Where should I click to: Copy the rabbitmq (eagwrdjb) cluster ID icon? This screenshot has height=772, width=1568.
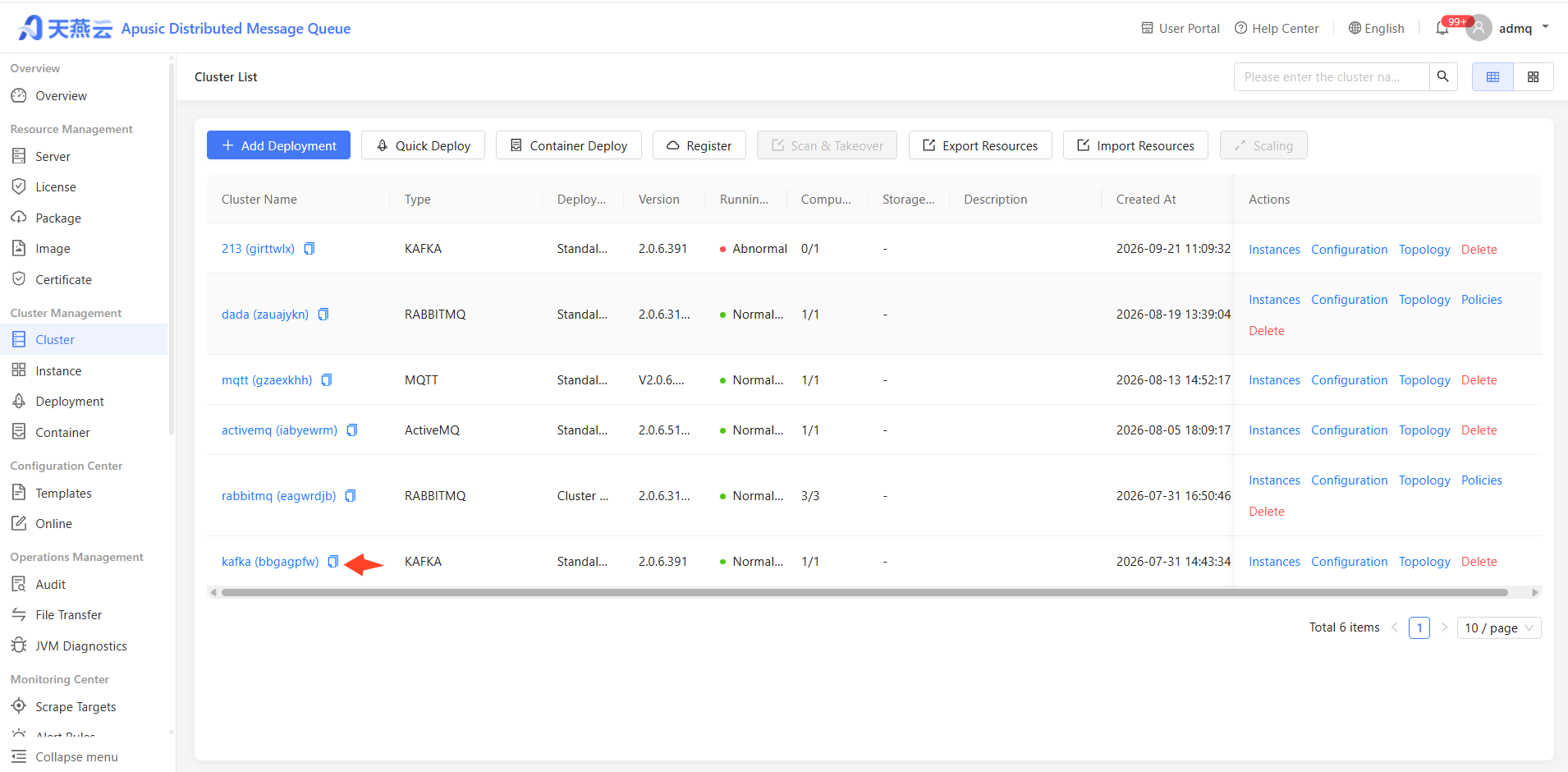pyautogui.click(x=351, y=496)
